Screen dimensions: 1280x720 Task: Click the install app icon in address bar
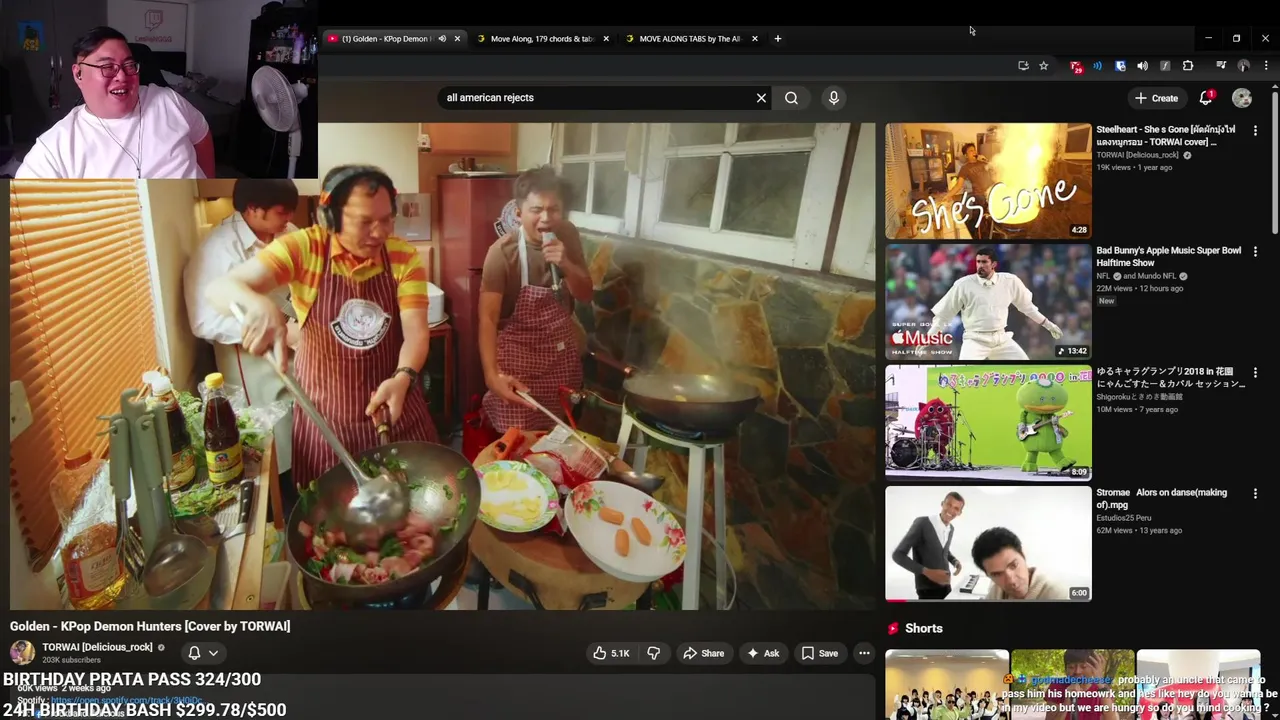point(1023,66)
